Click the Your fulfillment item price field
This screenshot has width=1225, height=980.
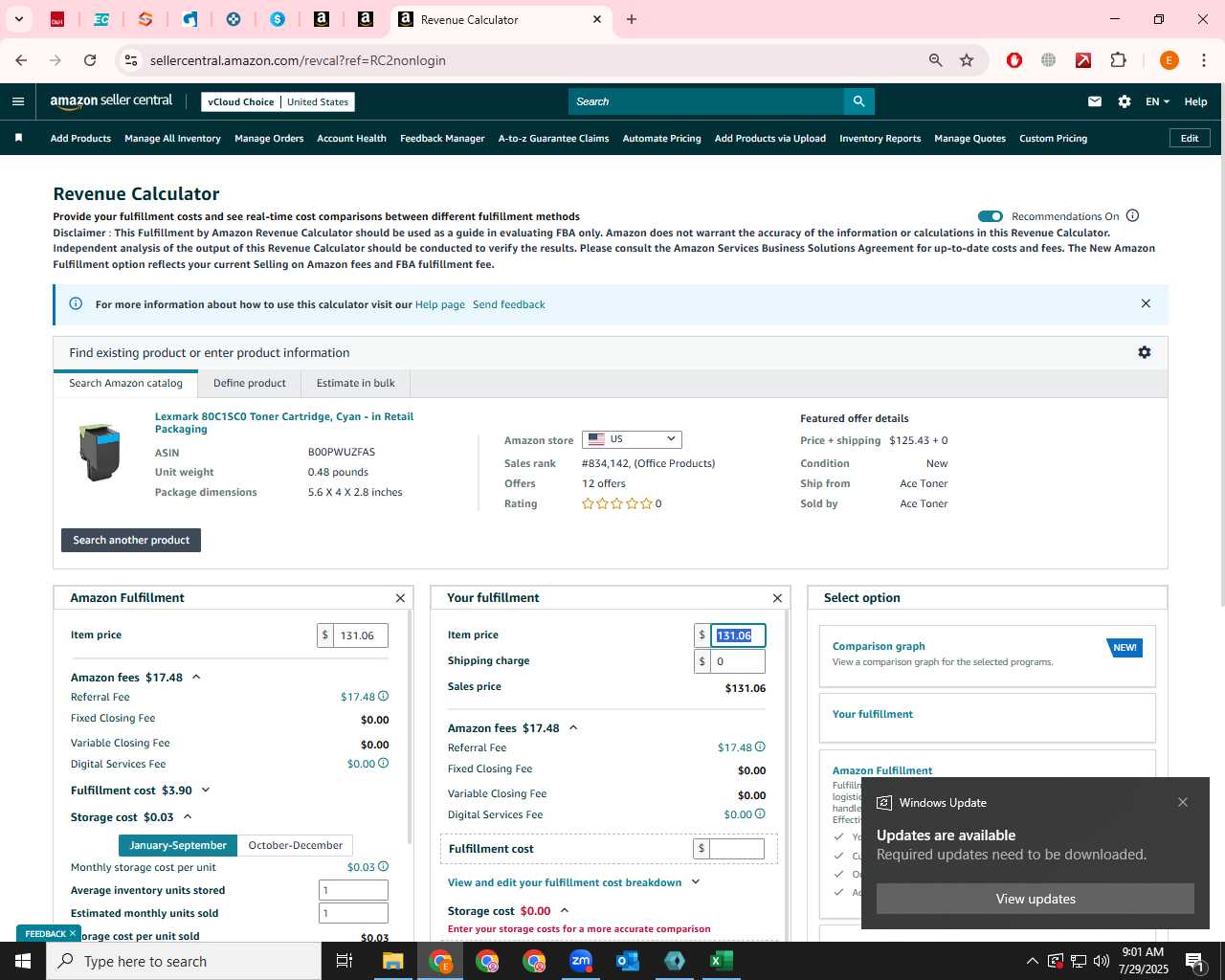click(738, 635)
